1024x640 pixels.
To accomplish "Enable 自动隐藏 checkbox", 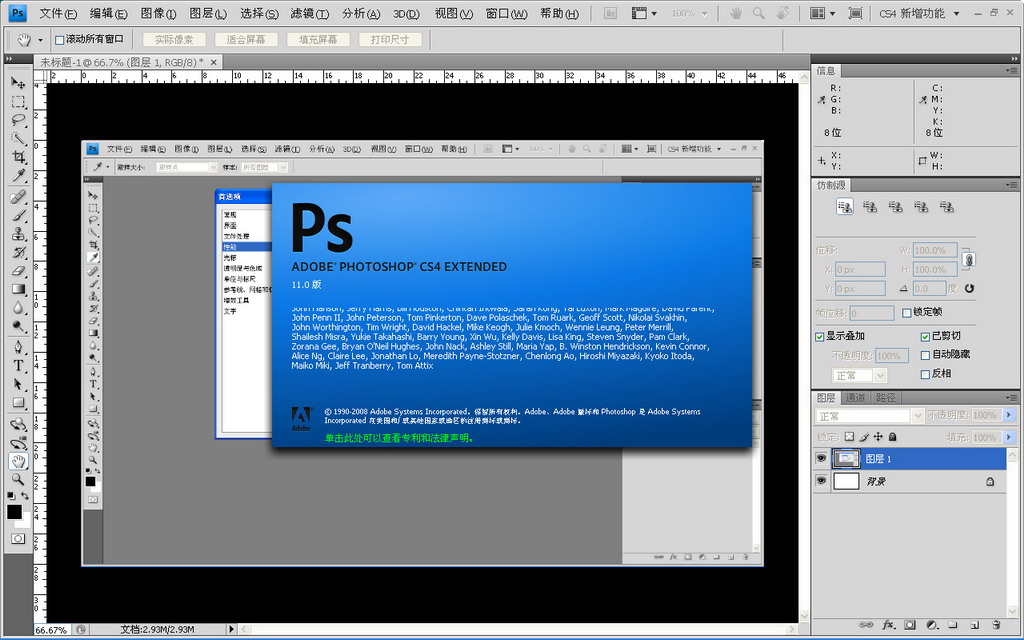I will [x=925, y=355].
